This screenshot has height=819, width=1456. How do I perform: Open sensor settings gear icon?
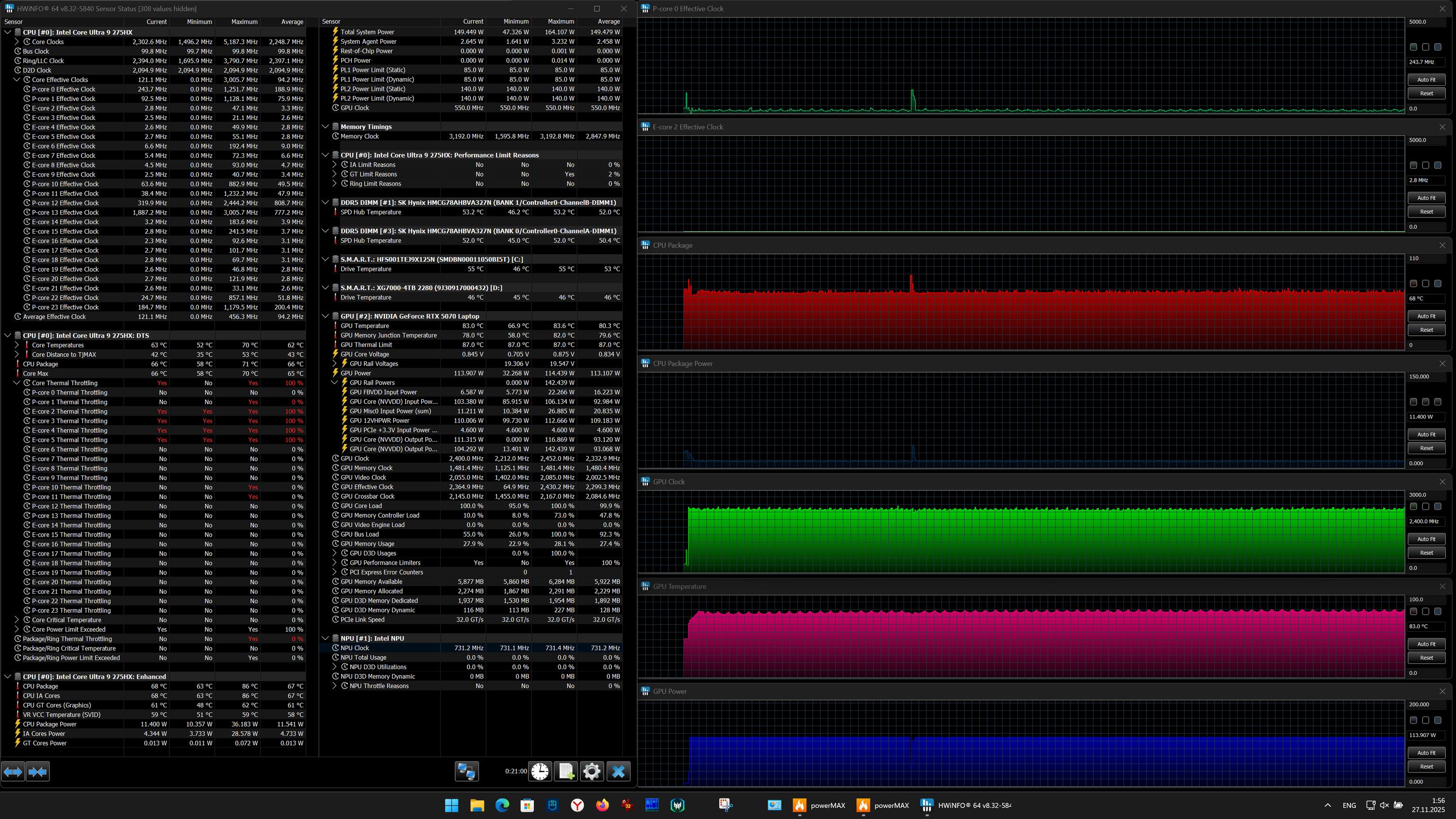tap(592, 771)
